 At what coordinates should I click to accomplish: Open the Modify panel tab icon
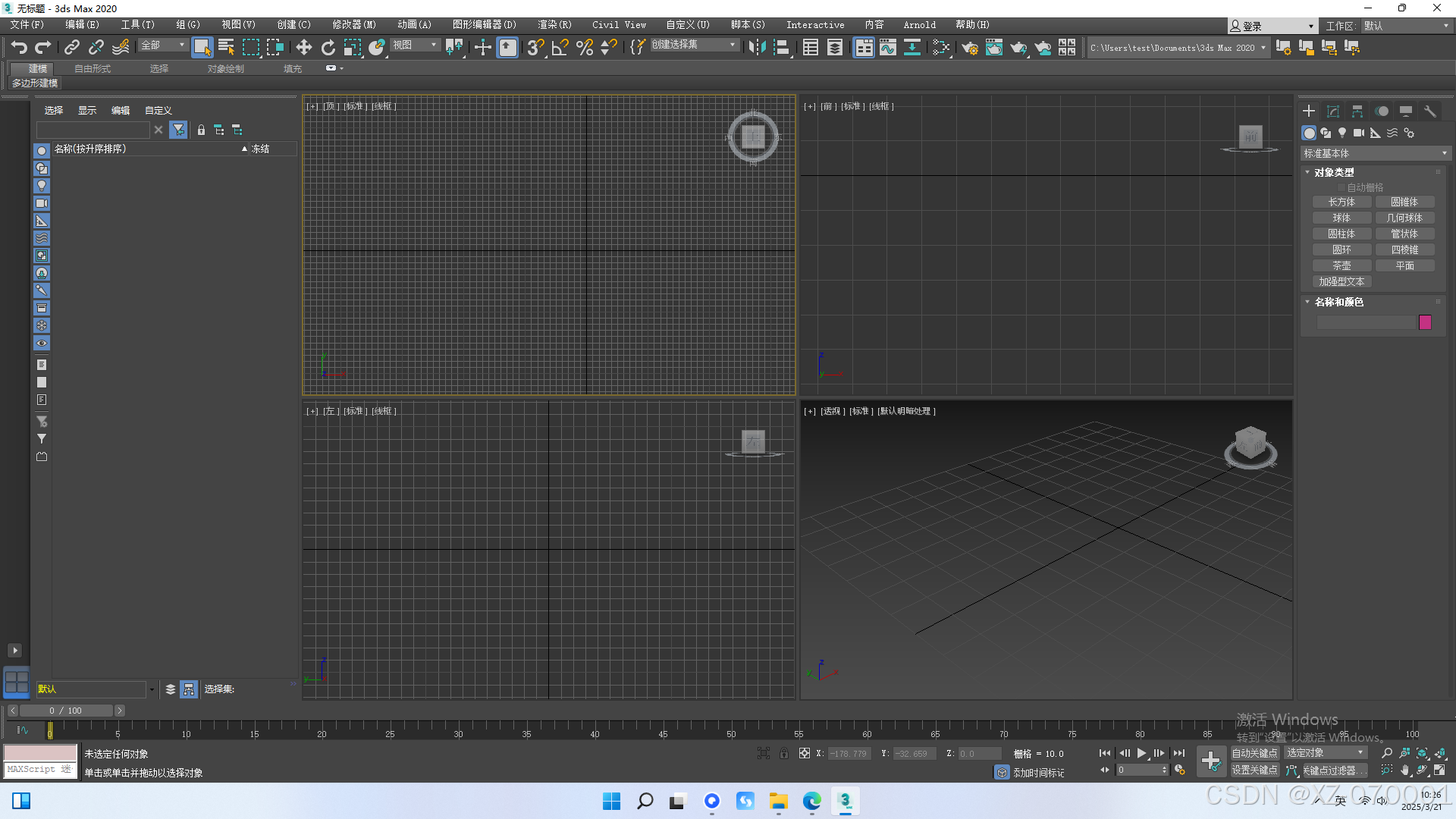click(1333, 111)
